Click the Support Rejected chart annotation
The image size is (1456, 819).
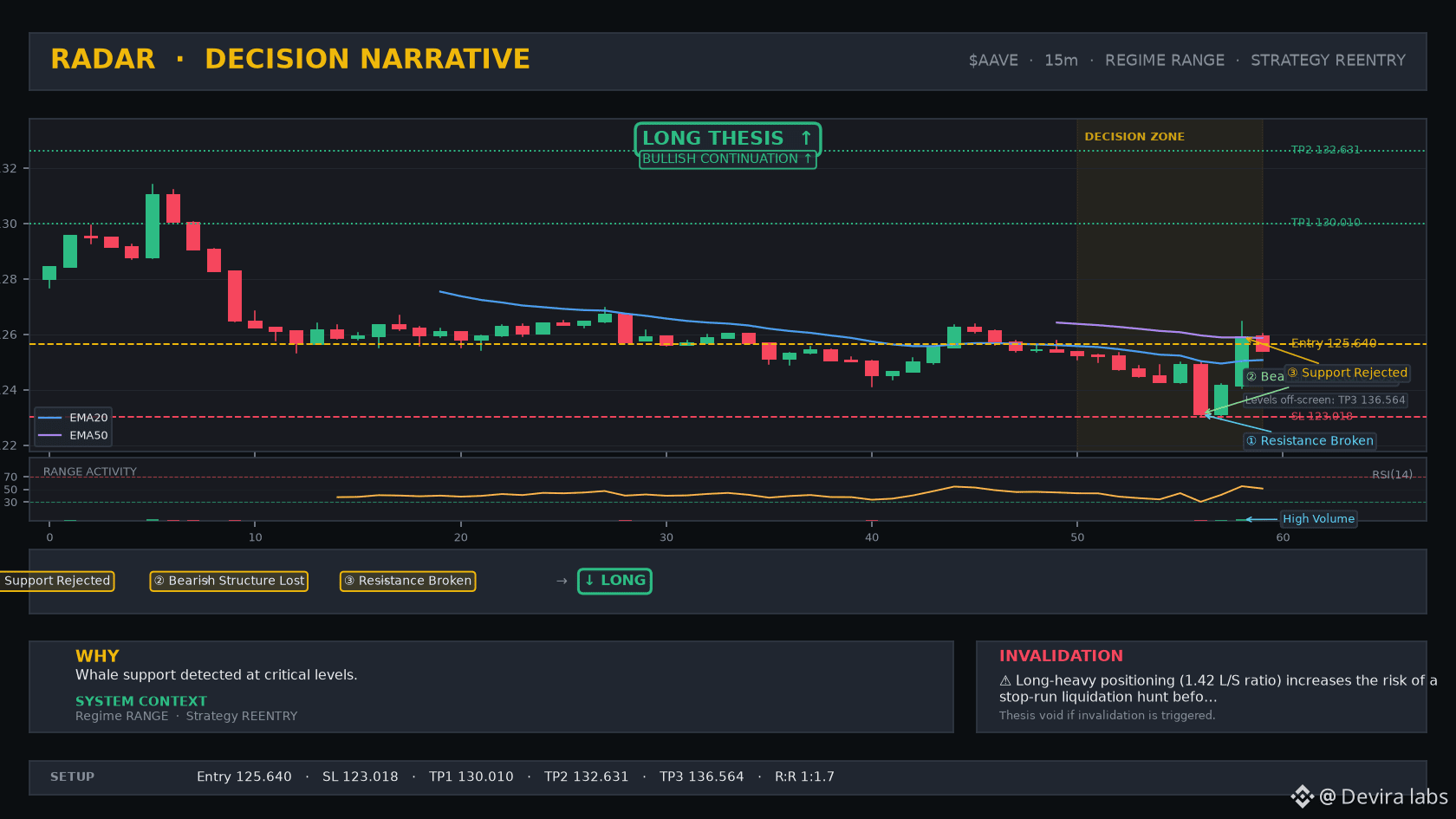[x=1347, y=373]
